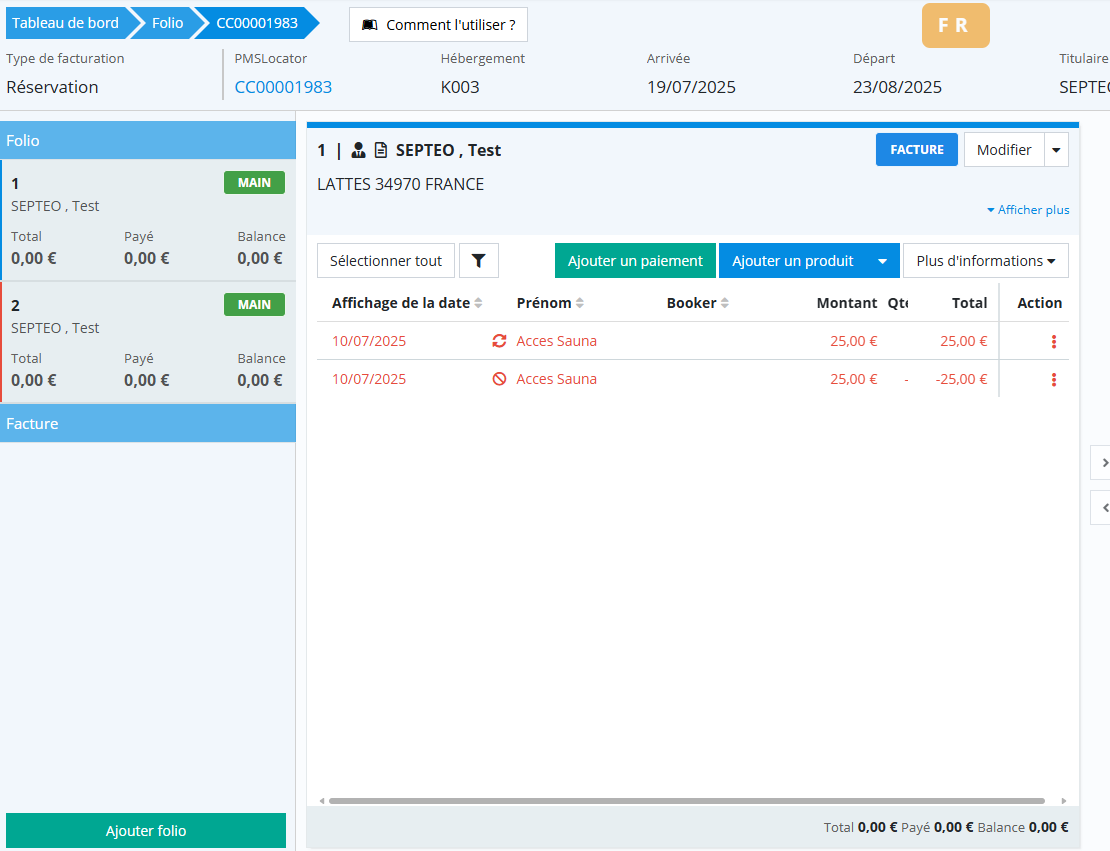Click the filter funnel icon
This screenshot has width=1110, height=851.
pos(478,261)
